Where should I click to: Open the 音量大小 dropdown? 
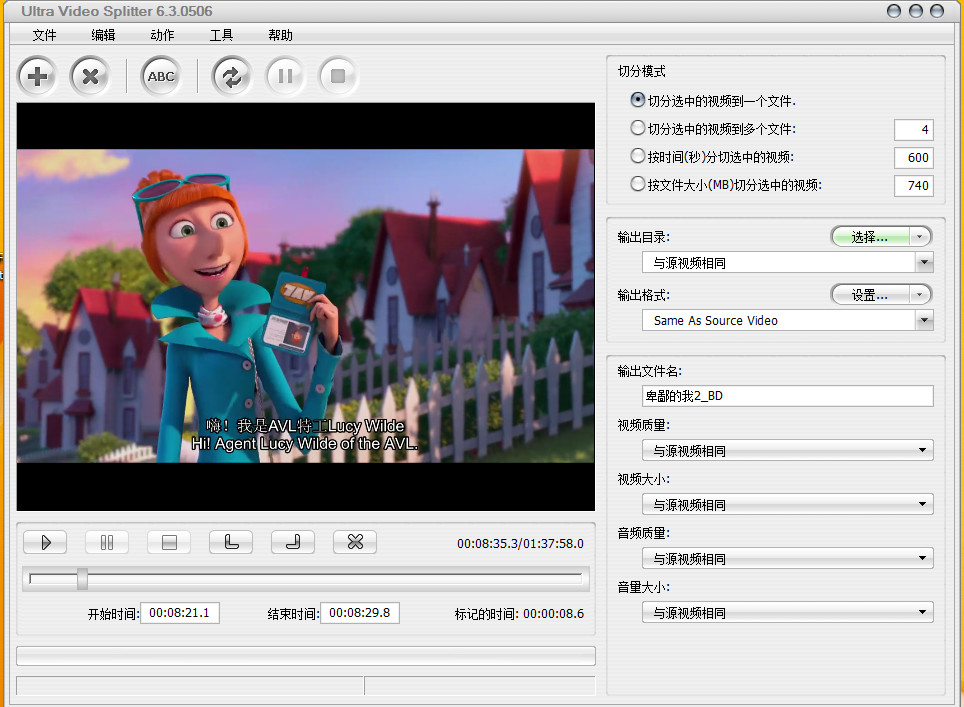(x=924, y=613)
